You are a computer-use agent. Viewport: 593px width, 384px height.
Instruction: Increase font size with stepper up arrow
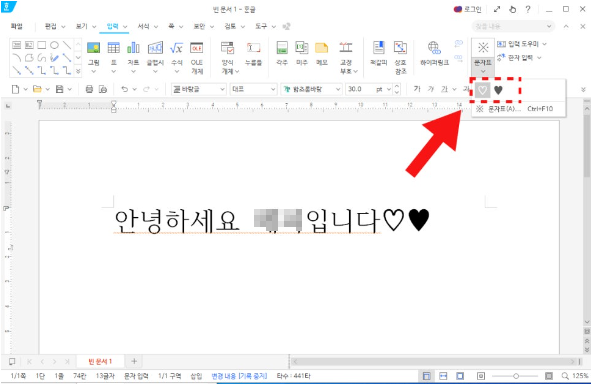[397, 87]
